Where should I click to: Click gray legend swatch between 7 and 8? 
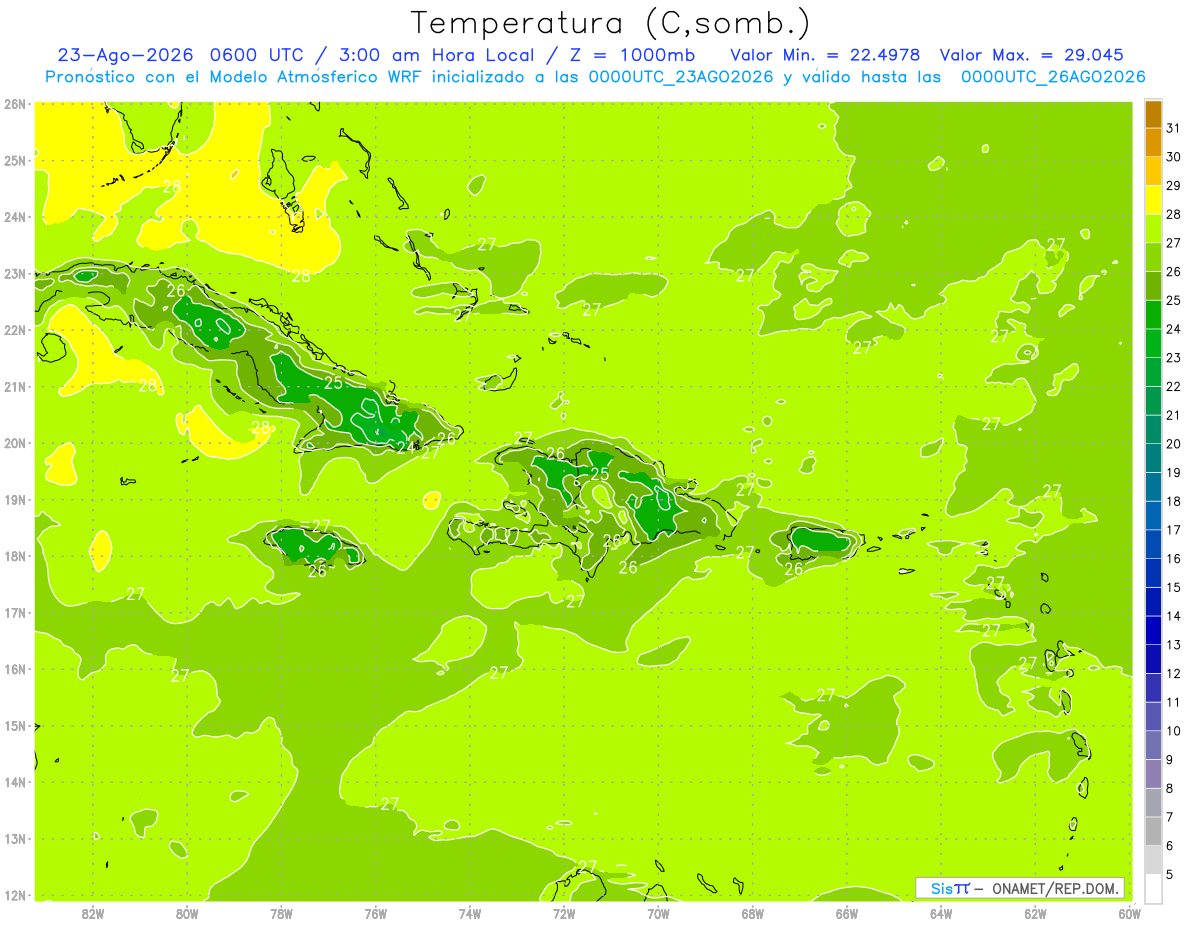point(1153,802)
